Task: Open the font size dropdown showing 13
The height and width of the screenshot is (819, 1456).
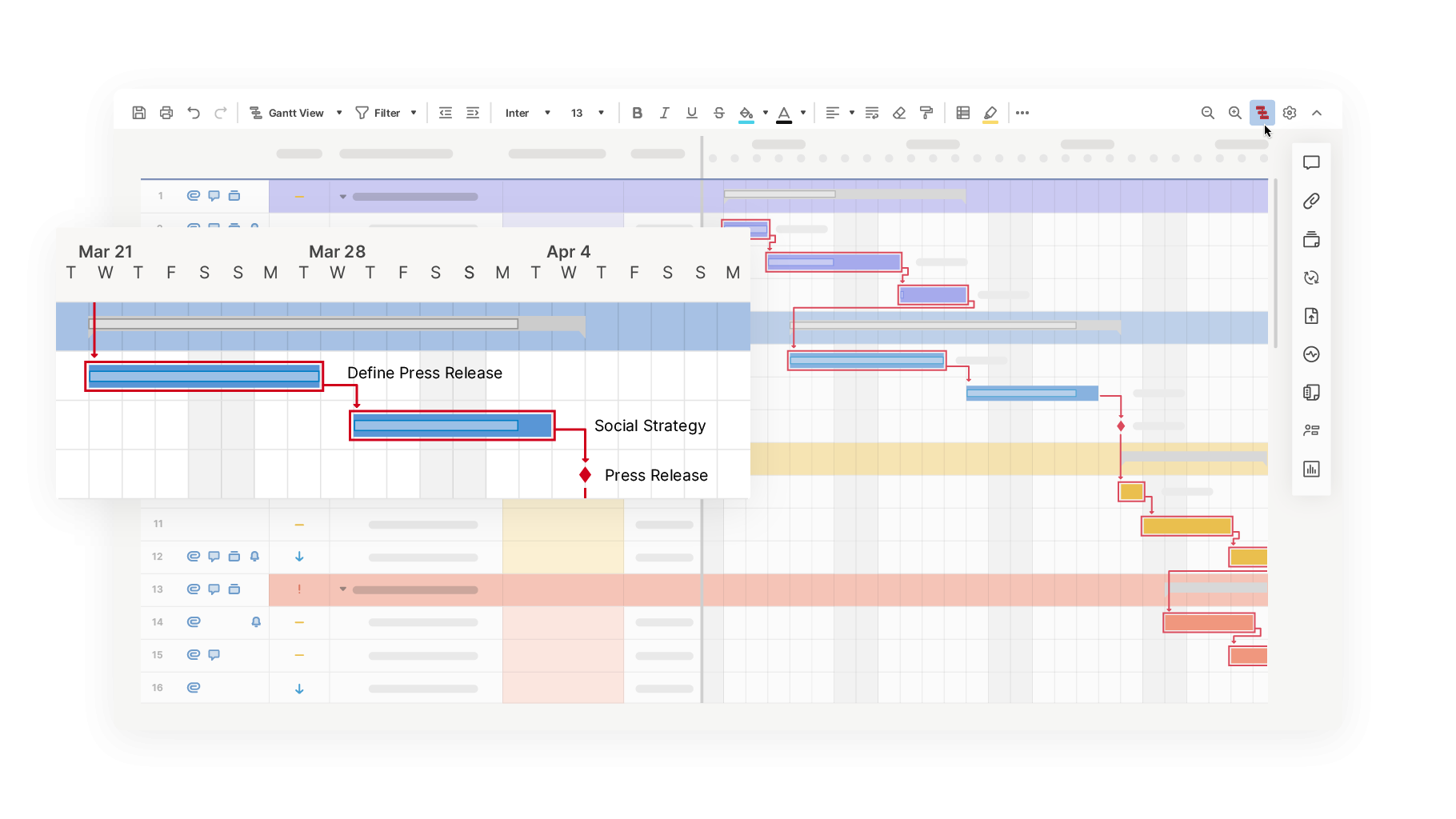Action: [586, 113]
